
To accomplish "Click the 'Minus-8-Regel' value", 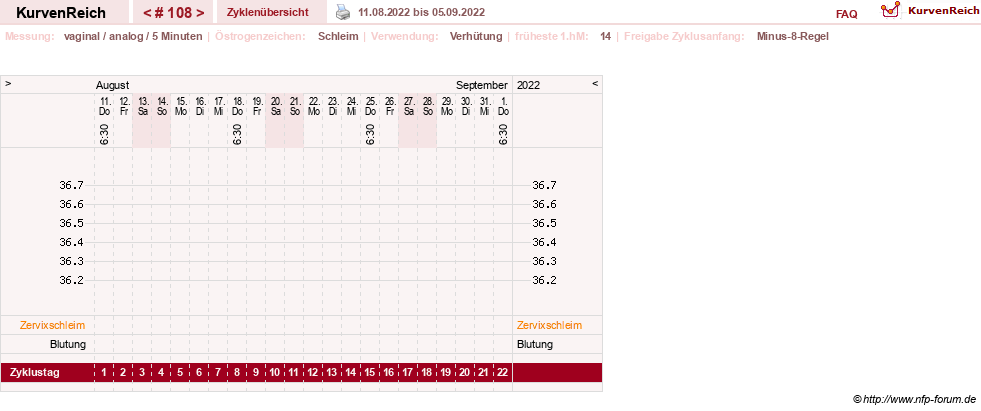I will pos(793,36).
